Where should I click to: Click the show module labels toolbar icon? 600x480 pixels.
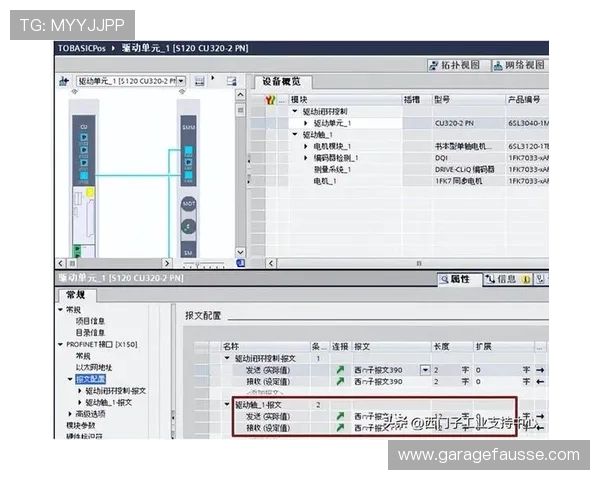[199, 81]
